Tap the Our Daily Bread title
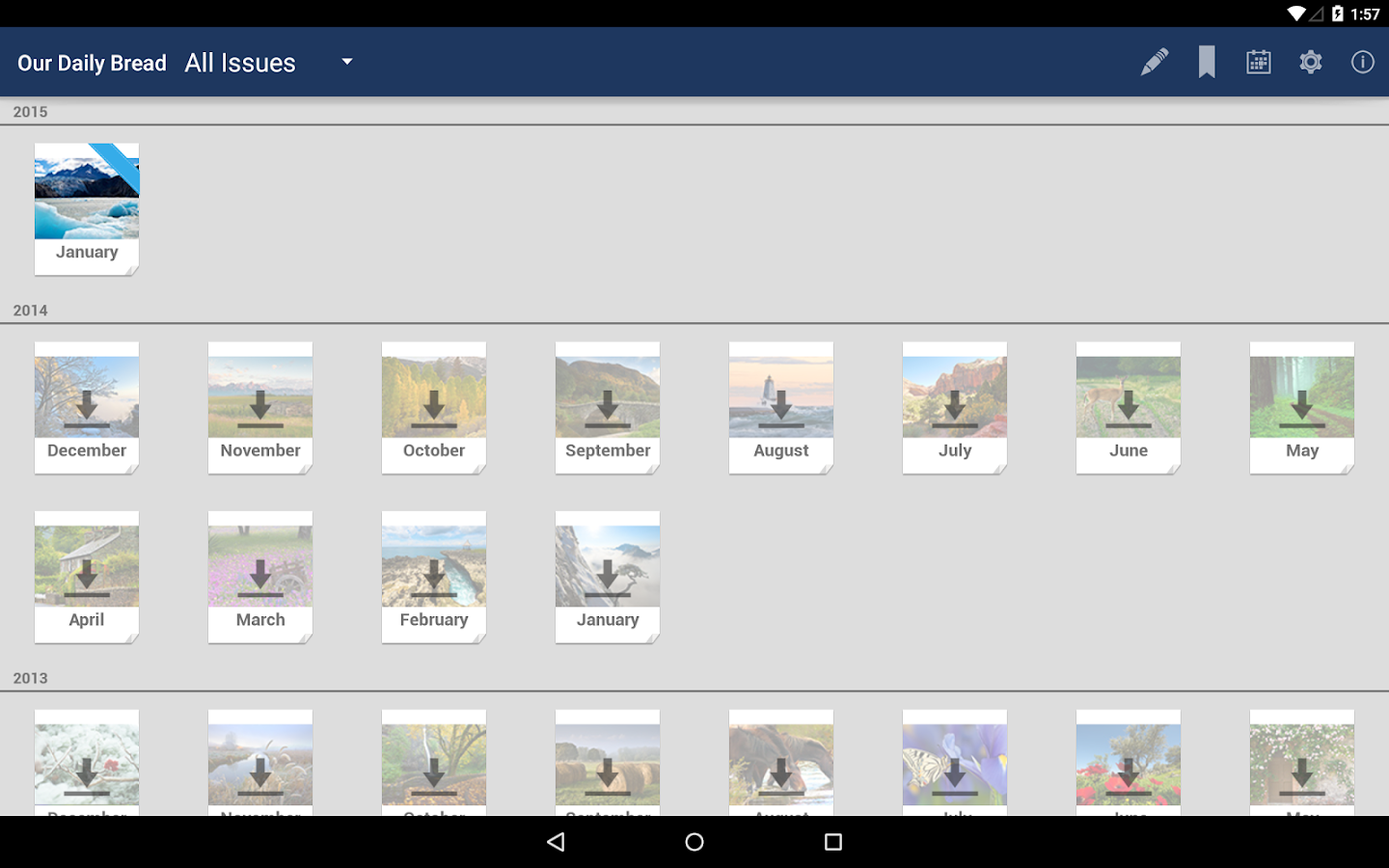 point(92,64)
